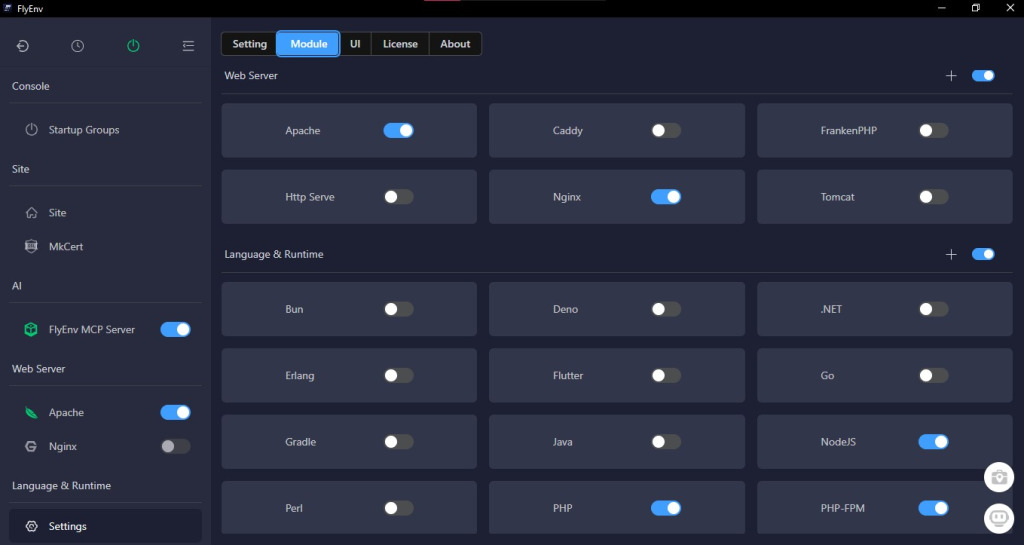Viewport: 1024px width, 545px height.
Task: Disable the PHP module
Action: pyautogui.click(x=665, y=508)
